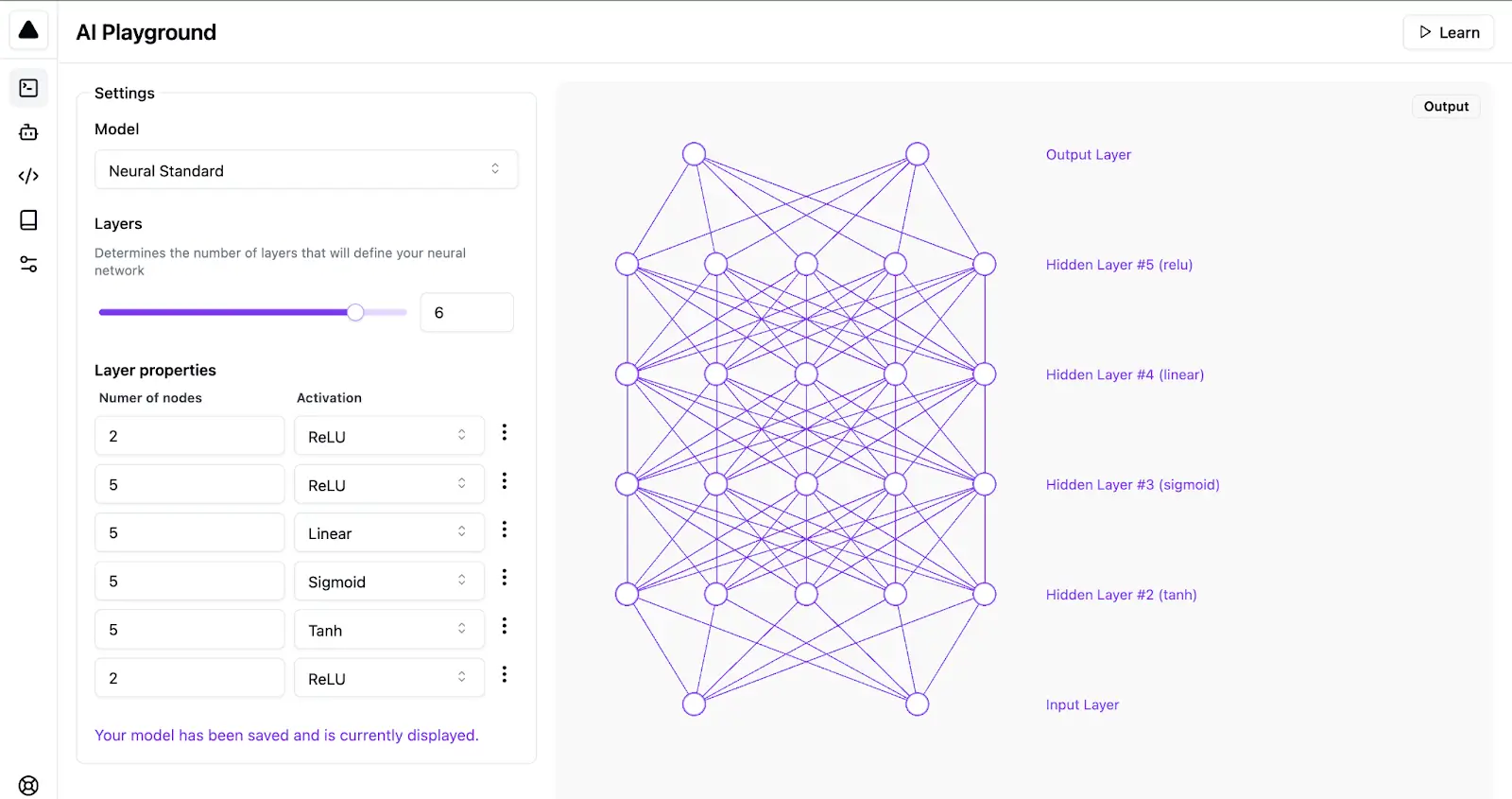Click the Linear layer's node count field

click(189, 533)
